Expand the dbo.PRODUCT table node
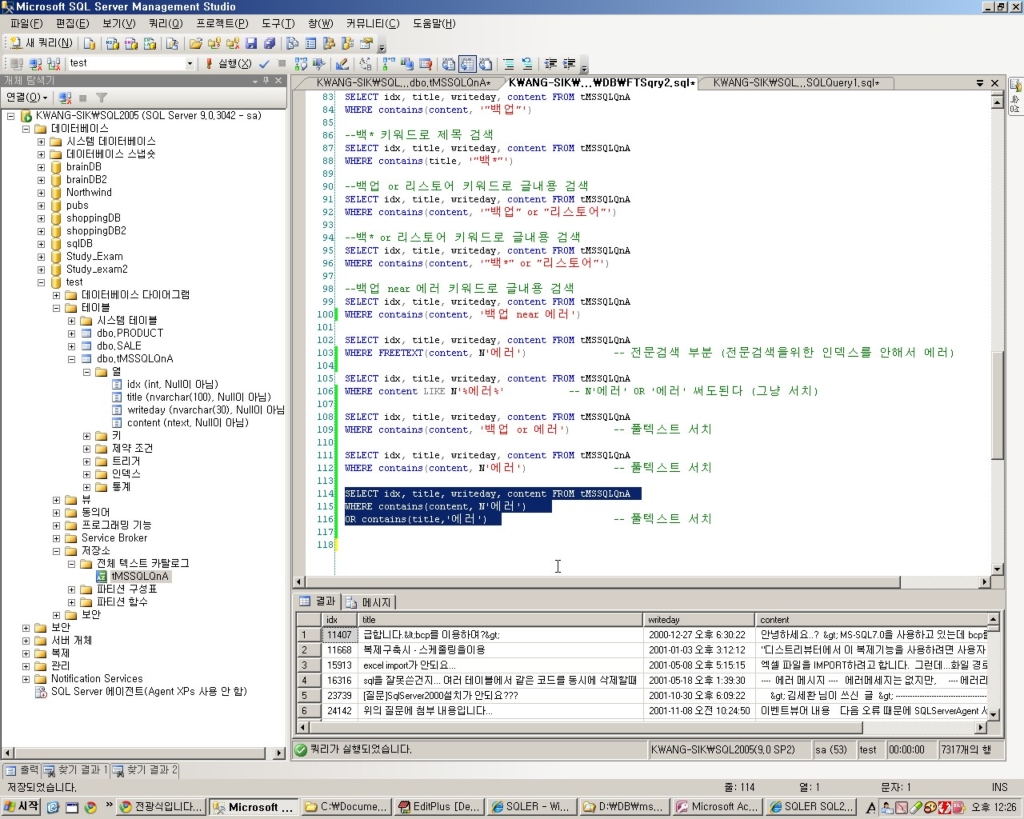 coord(71,334)
